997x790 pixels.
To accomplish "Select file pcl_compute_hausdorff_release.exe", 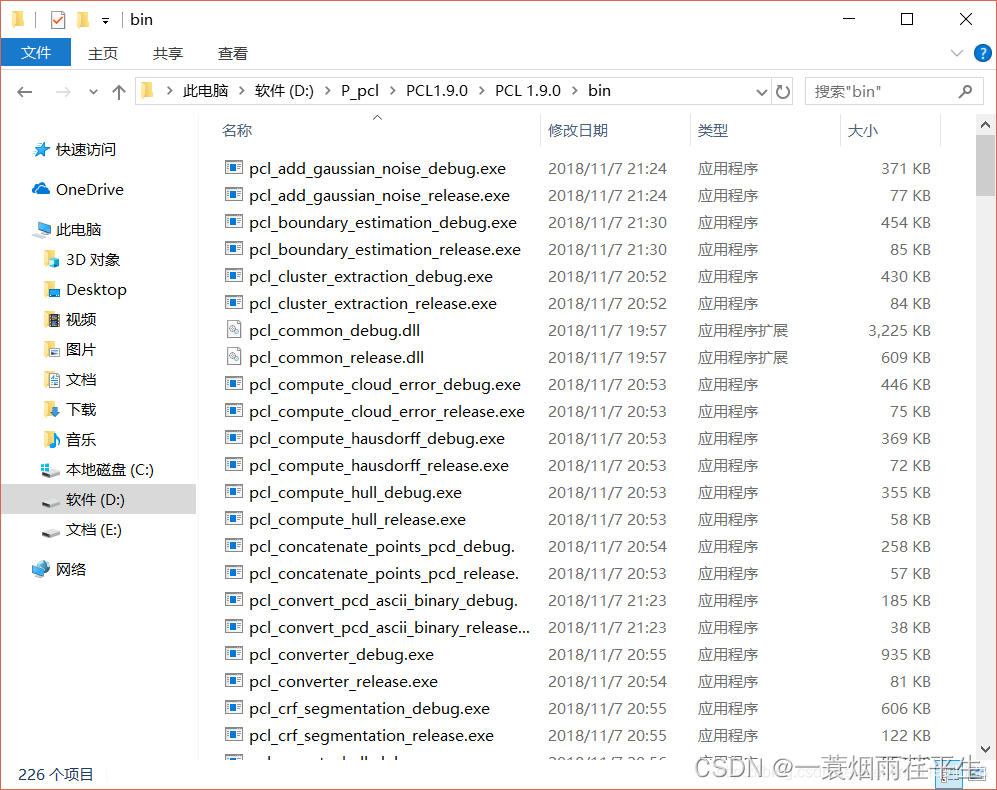I will click(379, 466).
